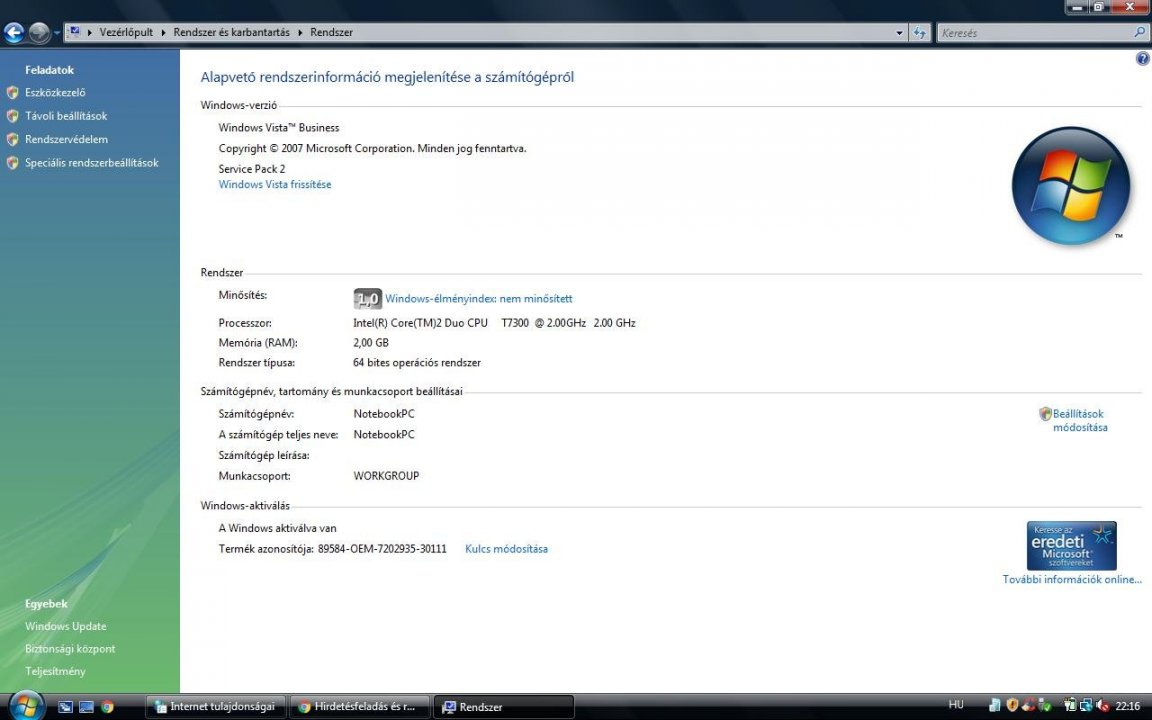Image resolution: width=1152 pixels, height=720 pixels.
Task: Expand arrow after Rendszer és karbantartás crumb
Action: (300, 32)
